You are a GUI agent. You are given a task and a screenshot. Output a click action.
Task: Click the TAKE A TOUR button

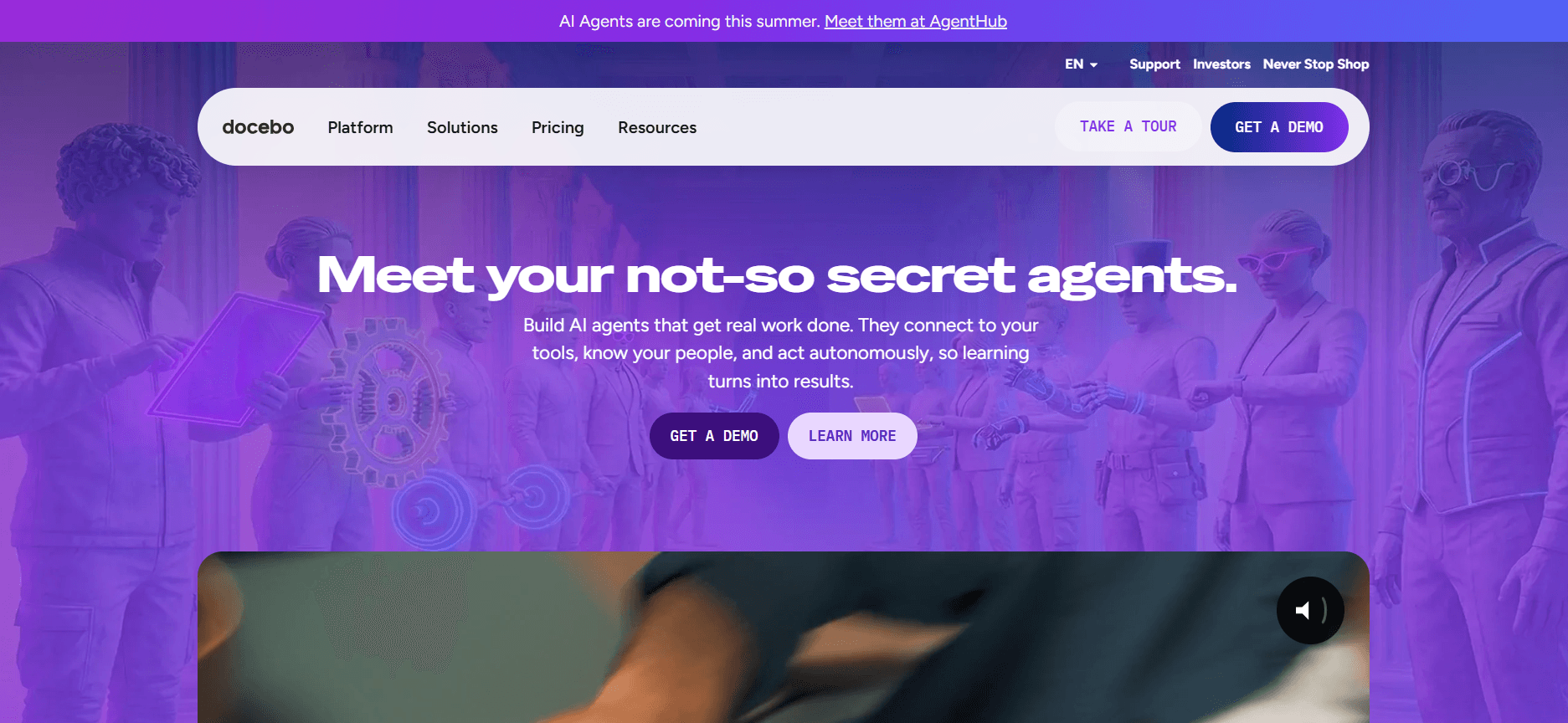(1128, 126)
